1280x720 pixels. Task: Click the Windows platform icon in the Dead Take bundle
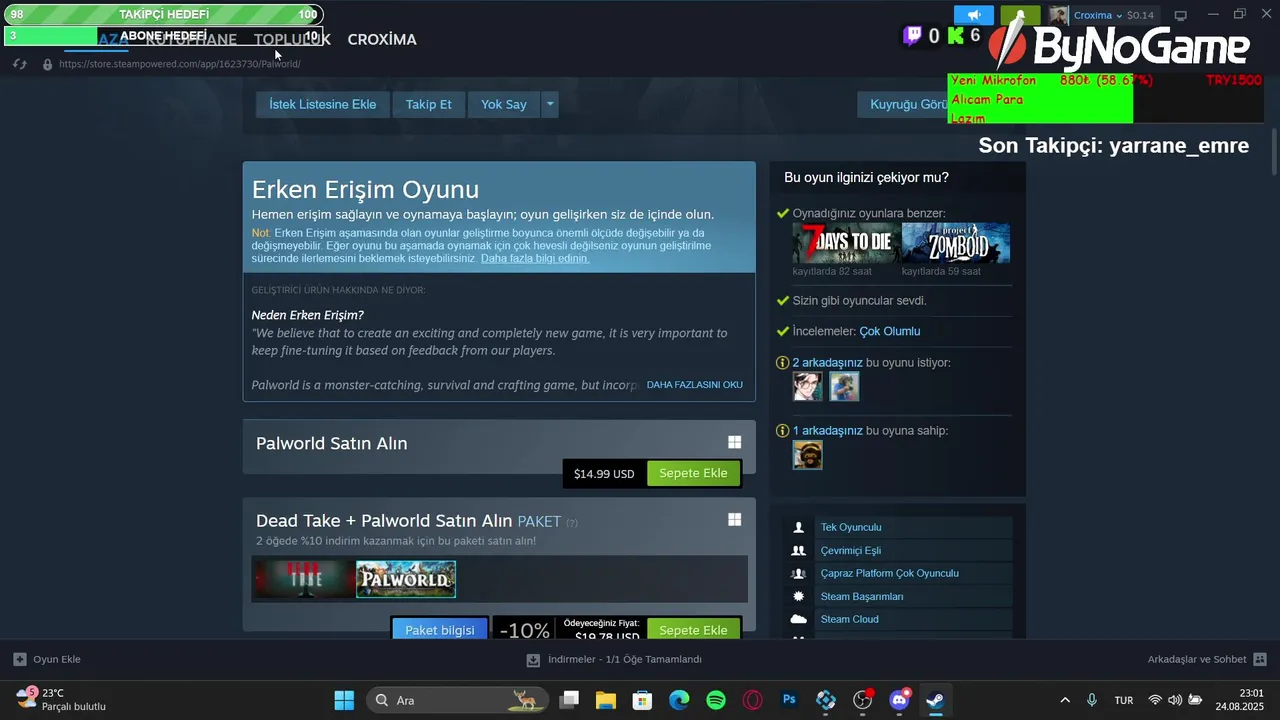734,519
